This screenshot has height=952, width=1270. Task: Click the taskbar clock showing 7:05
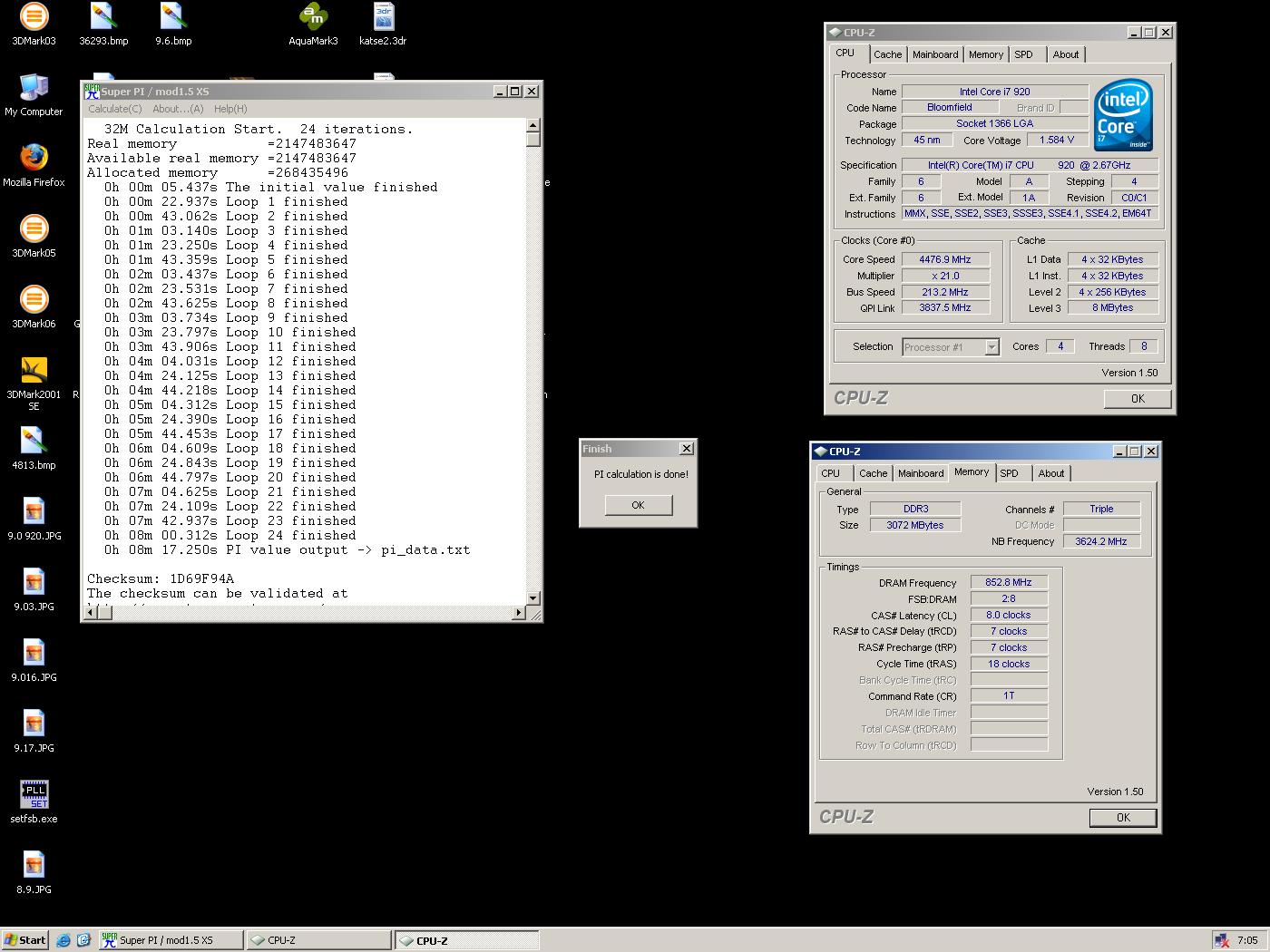pos(1247,940)
